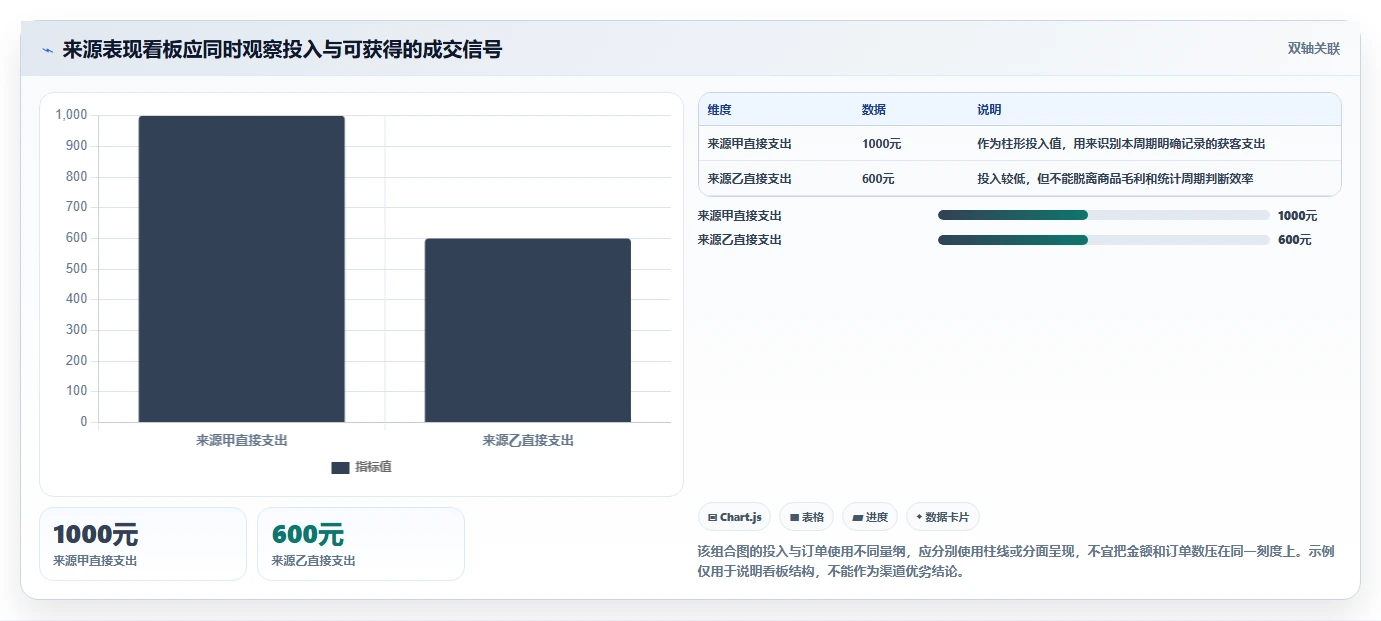Click description starting 投入较低
The image size is (1381, 621).
[1115, 179]
